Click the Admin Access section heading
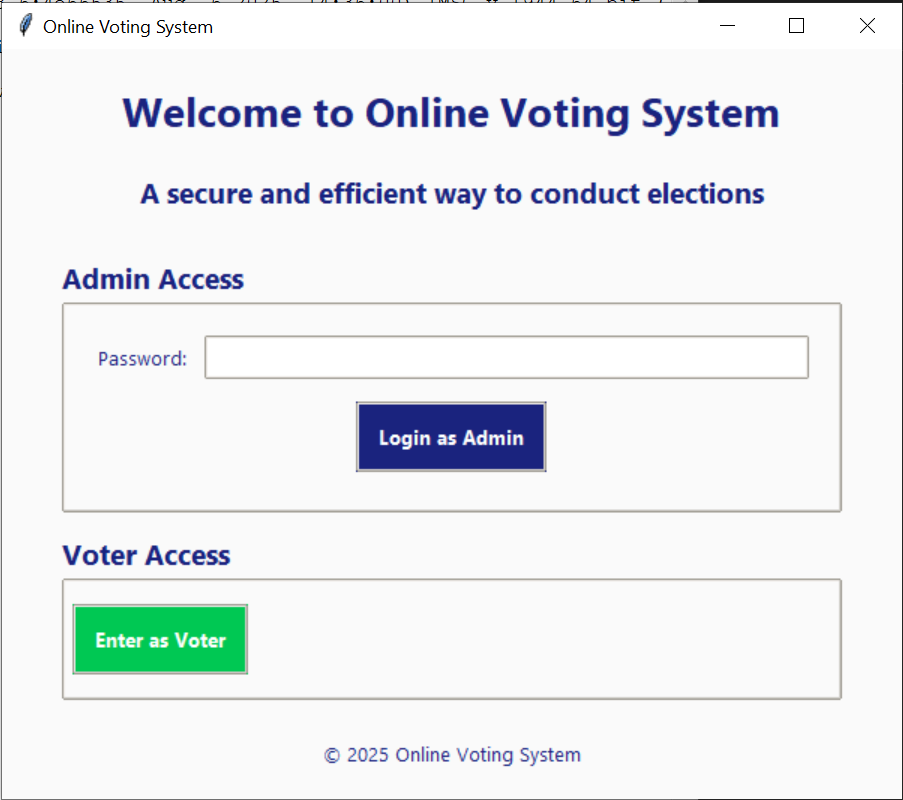 coord(152,280)
